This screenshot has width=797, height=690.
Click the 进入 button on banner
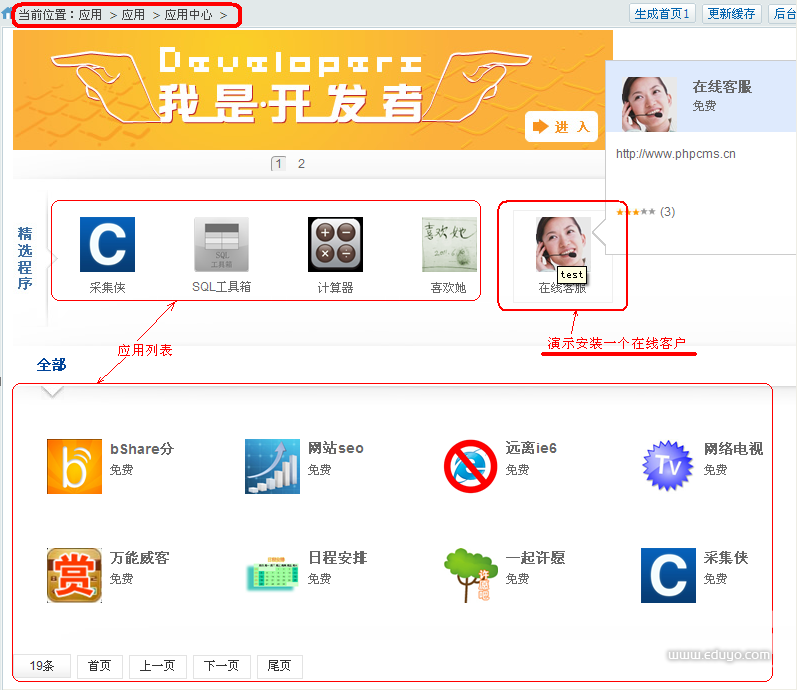tap(561, 126)
